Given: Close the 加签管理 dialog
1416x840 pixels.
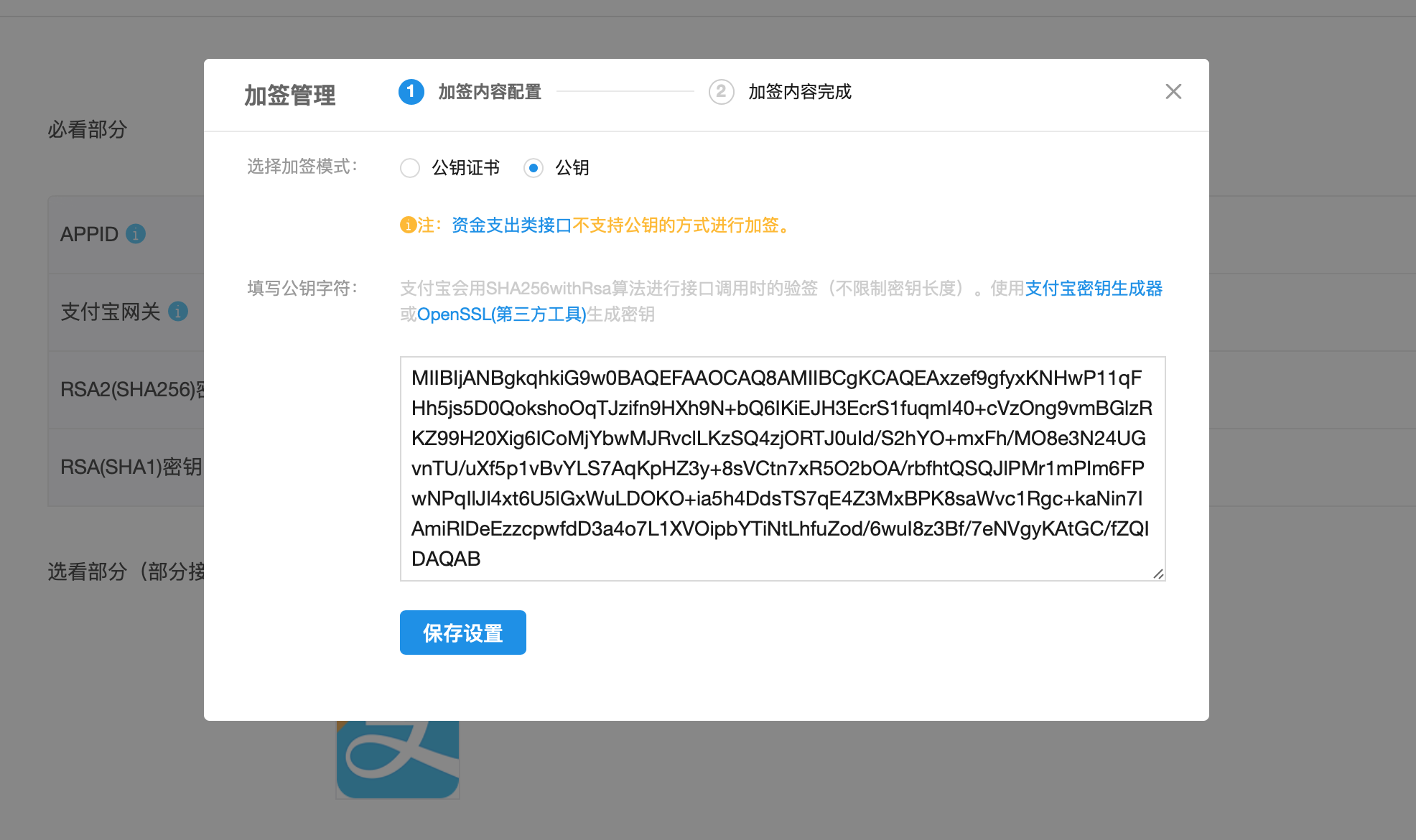Looking at the screenshot, I should pos(1173,92).
